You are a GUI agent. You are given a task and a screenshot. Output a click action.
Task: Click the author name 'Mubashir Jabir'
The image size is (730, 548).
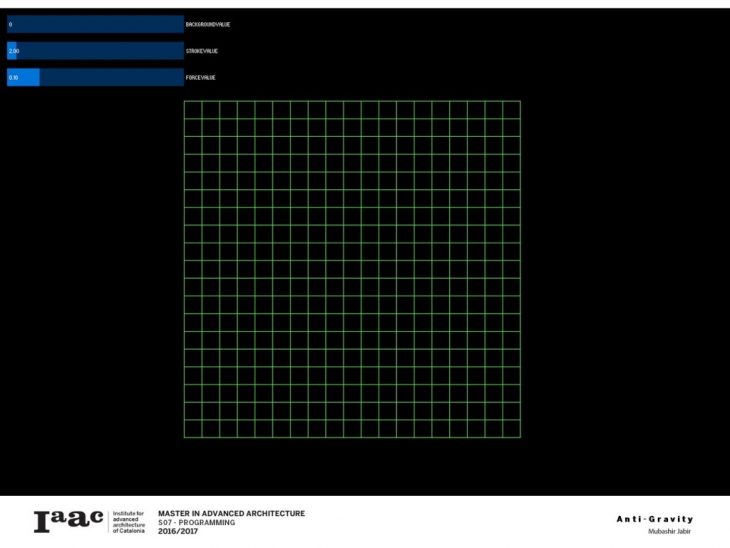[669, 531]
